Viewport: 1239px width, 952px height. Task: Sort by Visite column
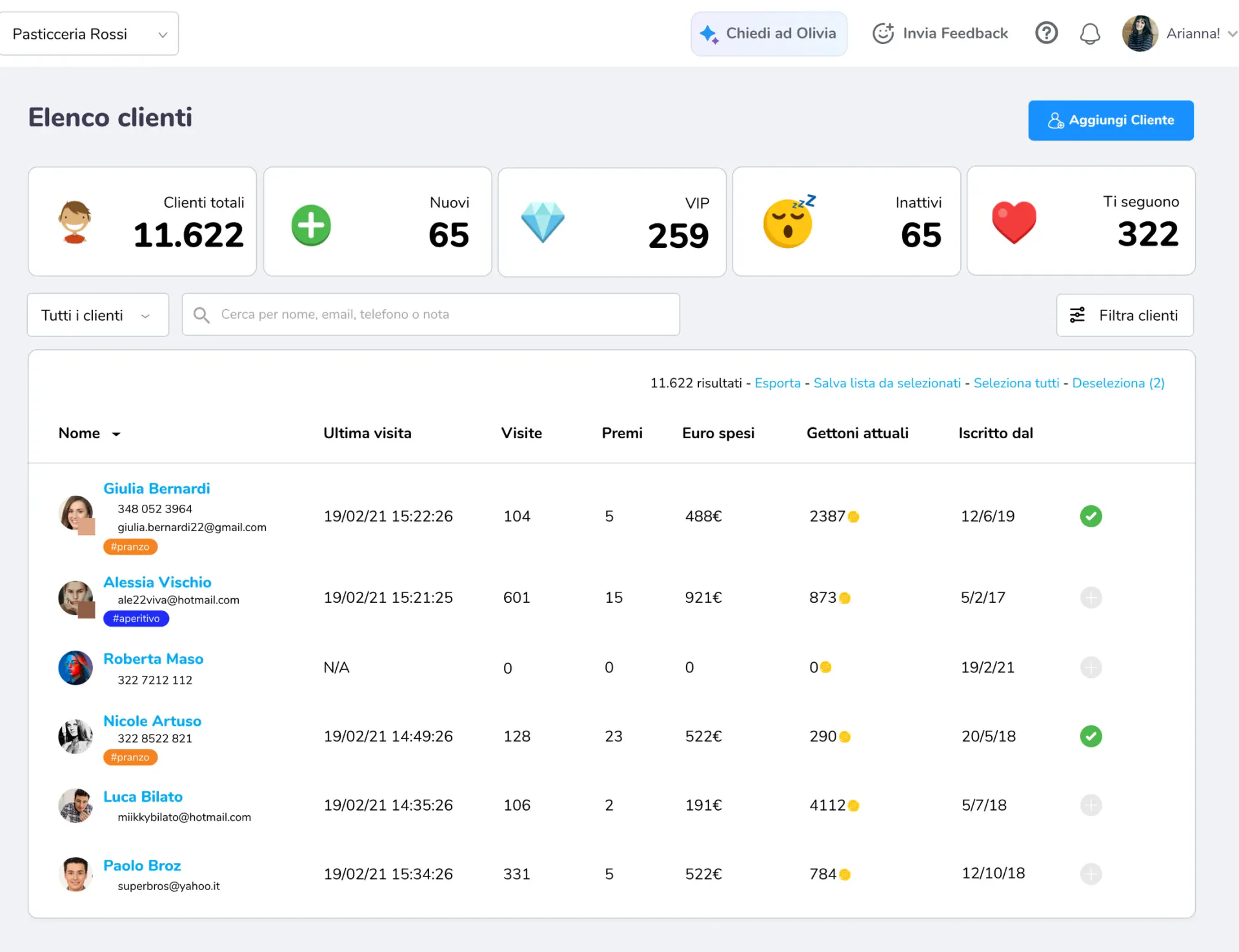coord(521,433)
